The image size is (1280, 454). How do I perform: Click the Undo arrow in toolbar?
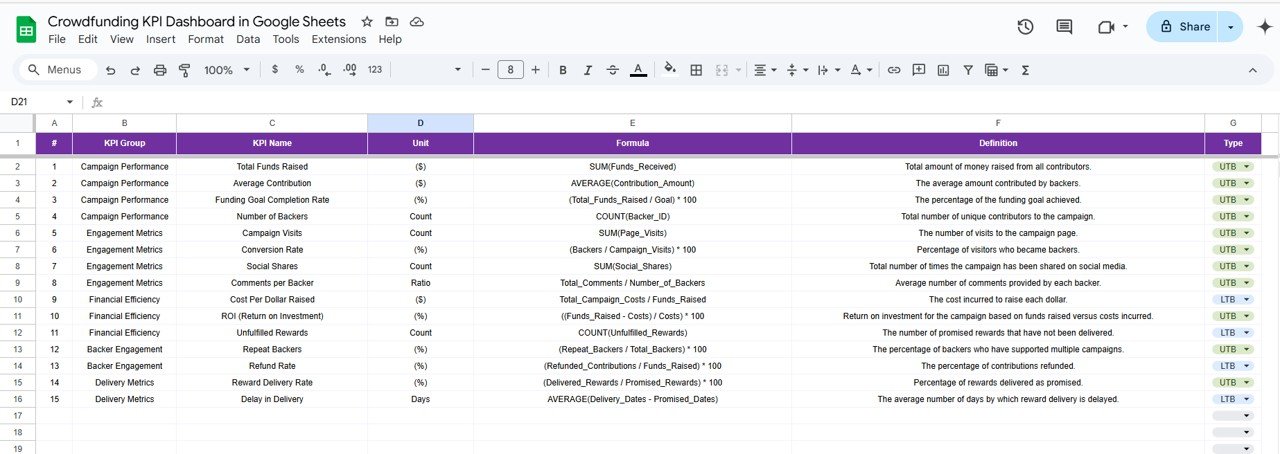click(110, 70)
